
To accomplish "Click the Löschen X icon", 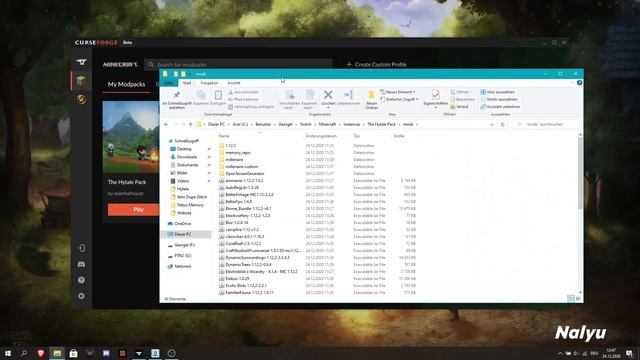I will pos(328,95).
